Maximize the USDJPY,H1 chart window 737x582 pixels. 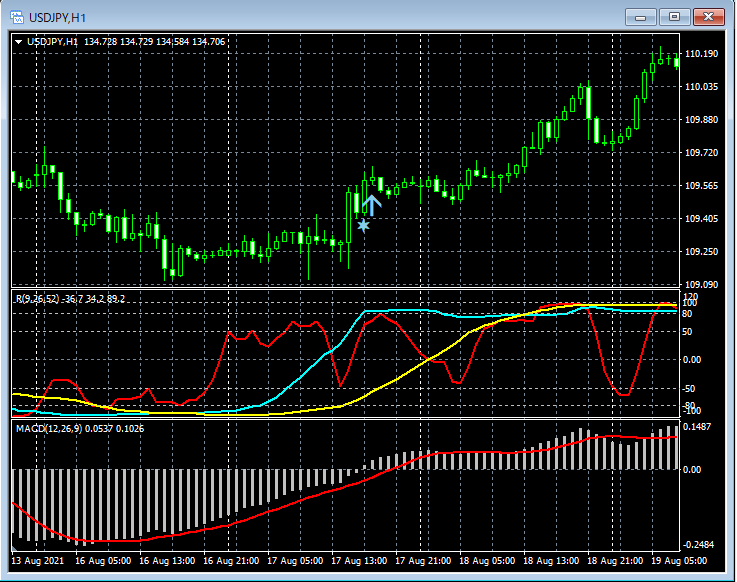[674, 17]
